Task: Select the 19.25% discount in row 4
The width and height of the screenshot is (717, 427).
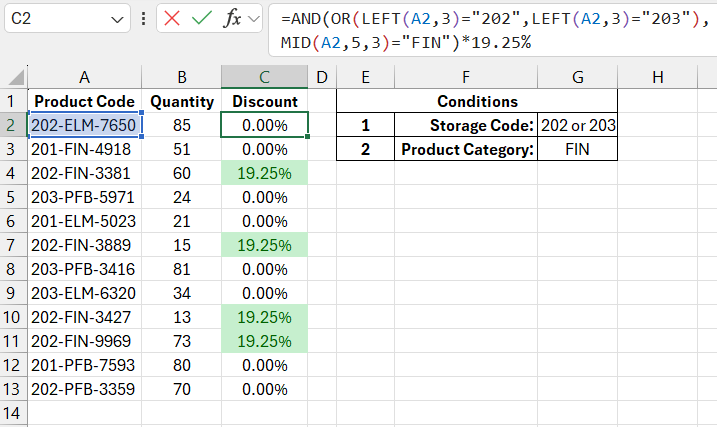Action: pos(264,173)
